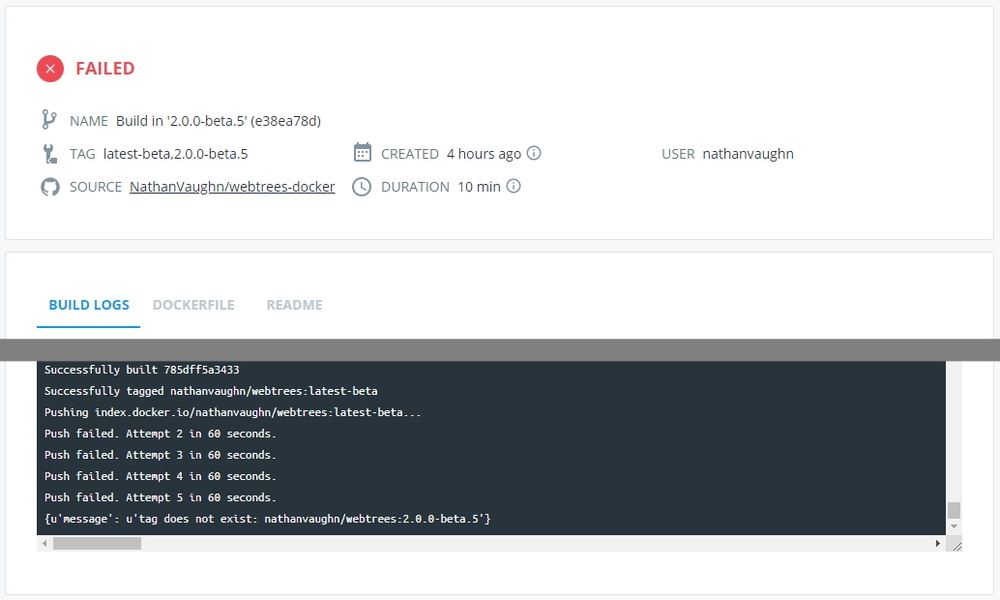Viewport: 1000px width, 600px height.
Task: Click the calendar icon beside CREATED
Action: (x=362, y=153)
